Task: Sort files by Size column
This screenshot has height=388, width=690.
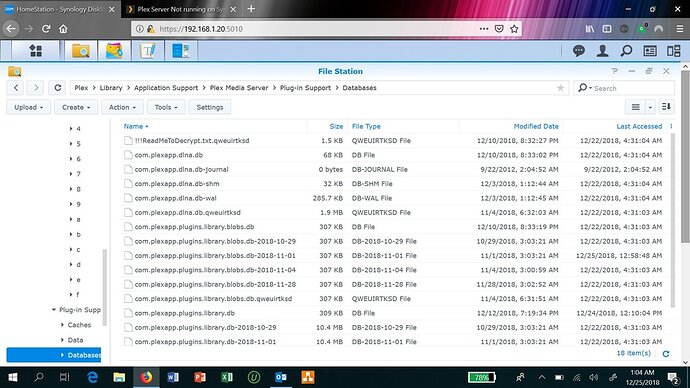Action: pos(336,126)
